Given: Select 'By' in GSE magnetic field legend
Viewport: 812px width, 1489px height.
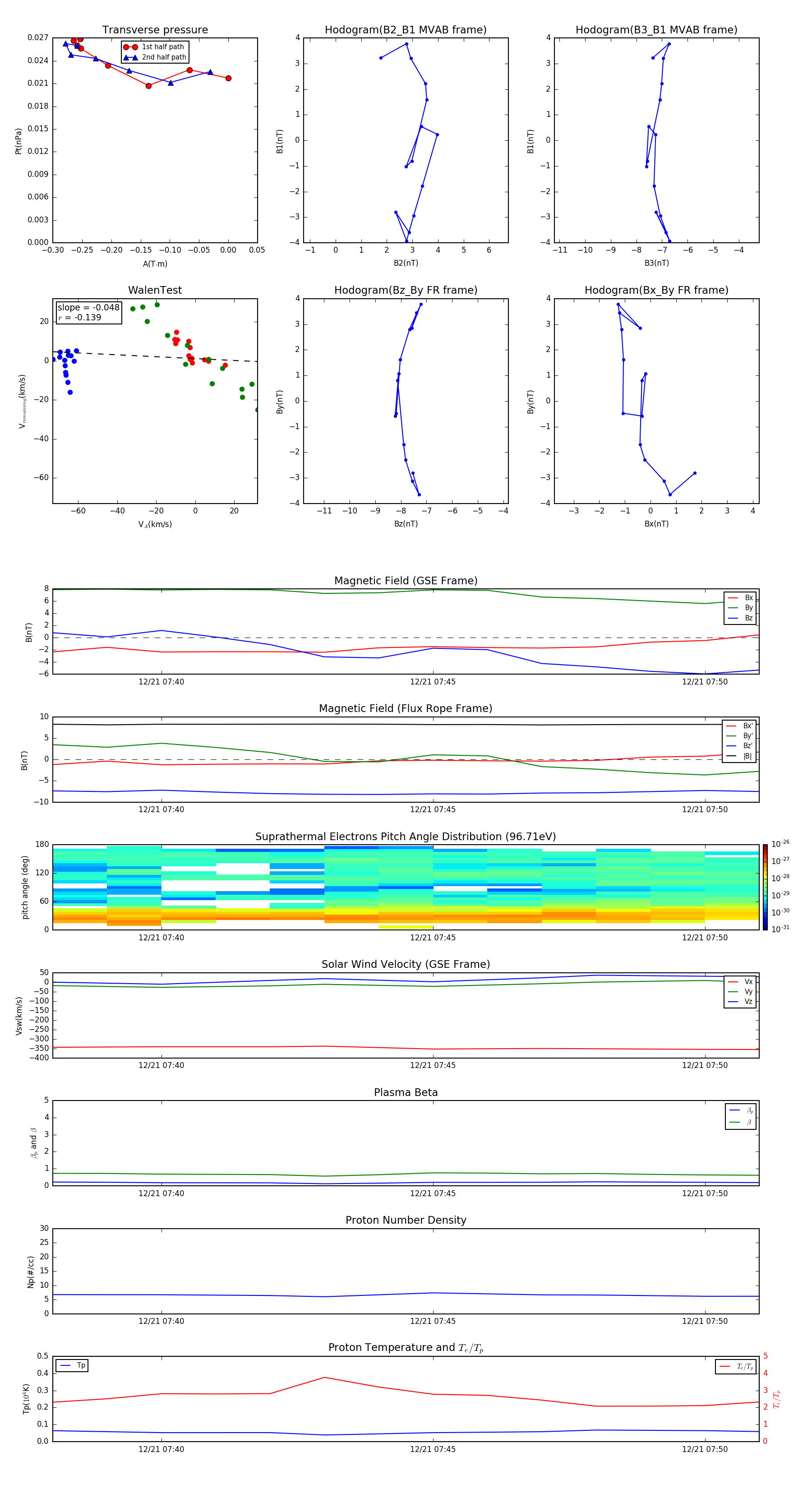Looking at the screenshot, I should pyautogui.click(x=740, y=607).
